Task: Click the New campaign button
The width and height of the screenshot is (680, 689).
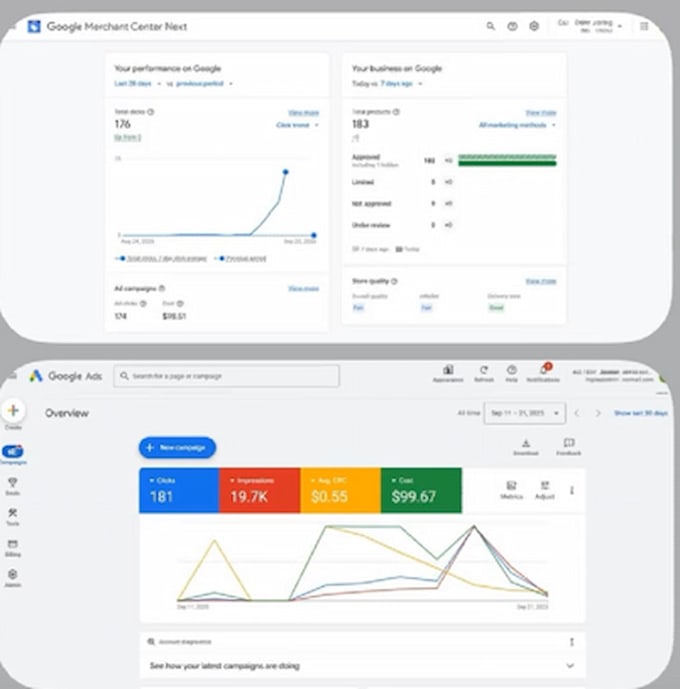Action: (x=177, y=447)
